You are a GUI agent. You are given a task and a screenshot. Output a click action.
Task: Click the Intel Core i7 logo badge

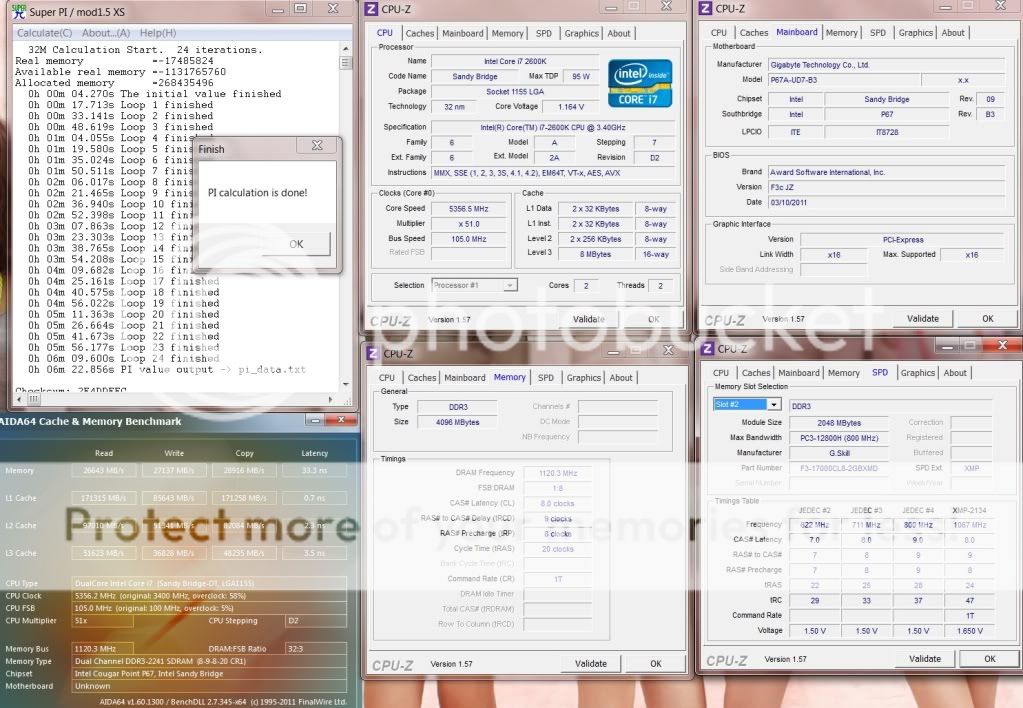[640, 84]
